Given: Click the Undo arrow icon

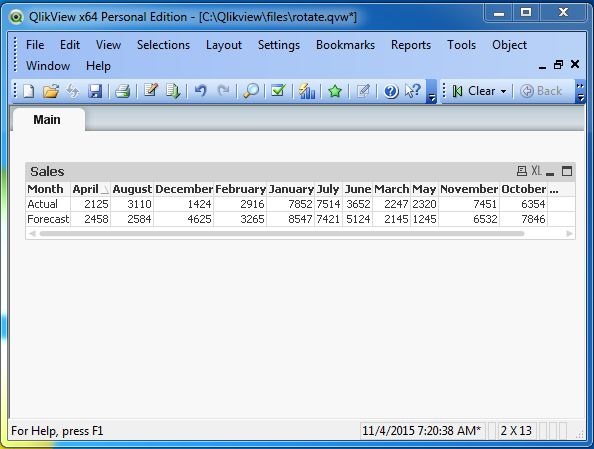Looking at the screenshot, I should click(x=201, y=91).
